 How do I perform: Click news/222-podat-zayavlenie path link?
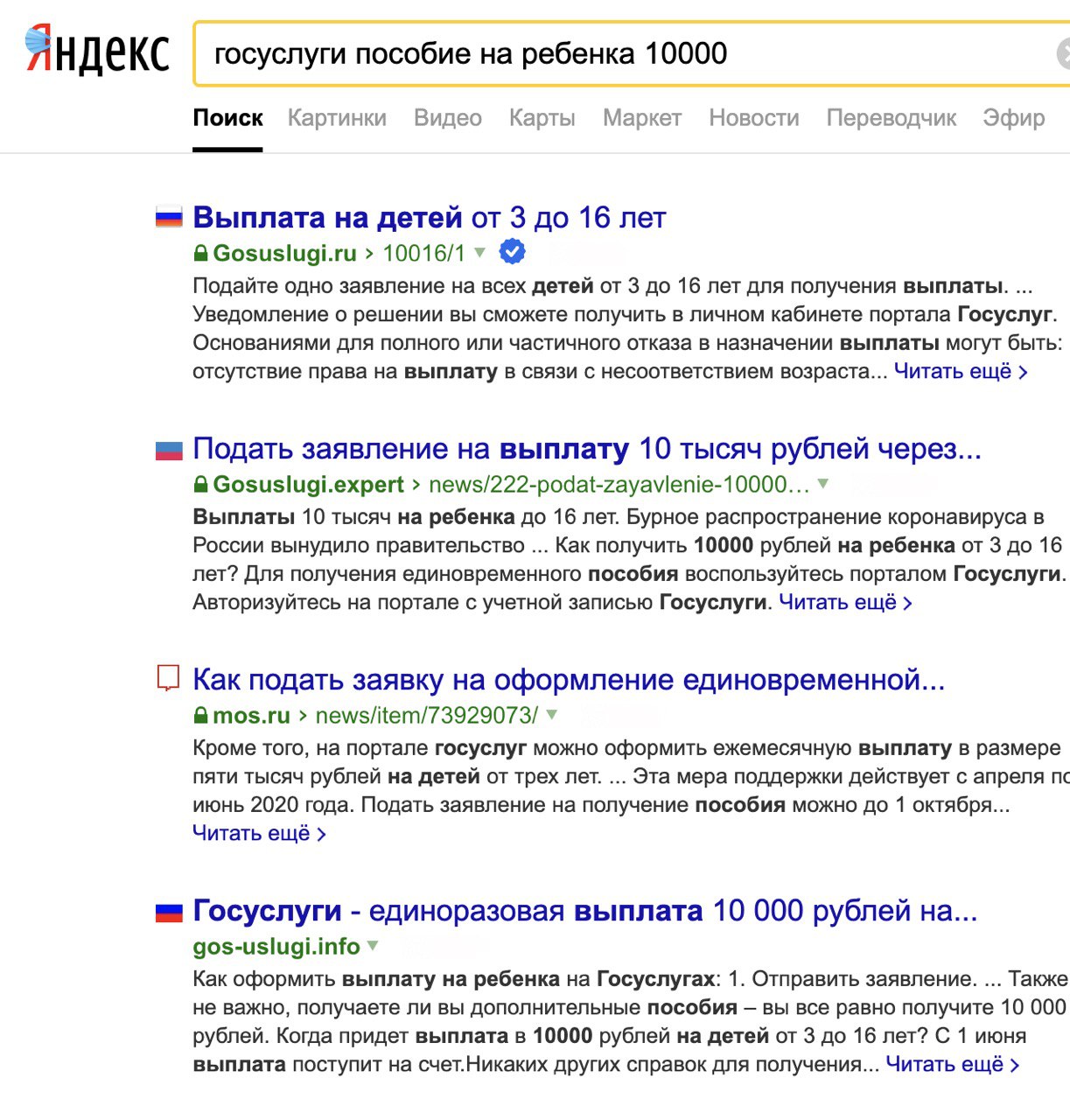click(x=619, y=485)
